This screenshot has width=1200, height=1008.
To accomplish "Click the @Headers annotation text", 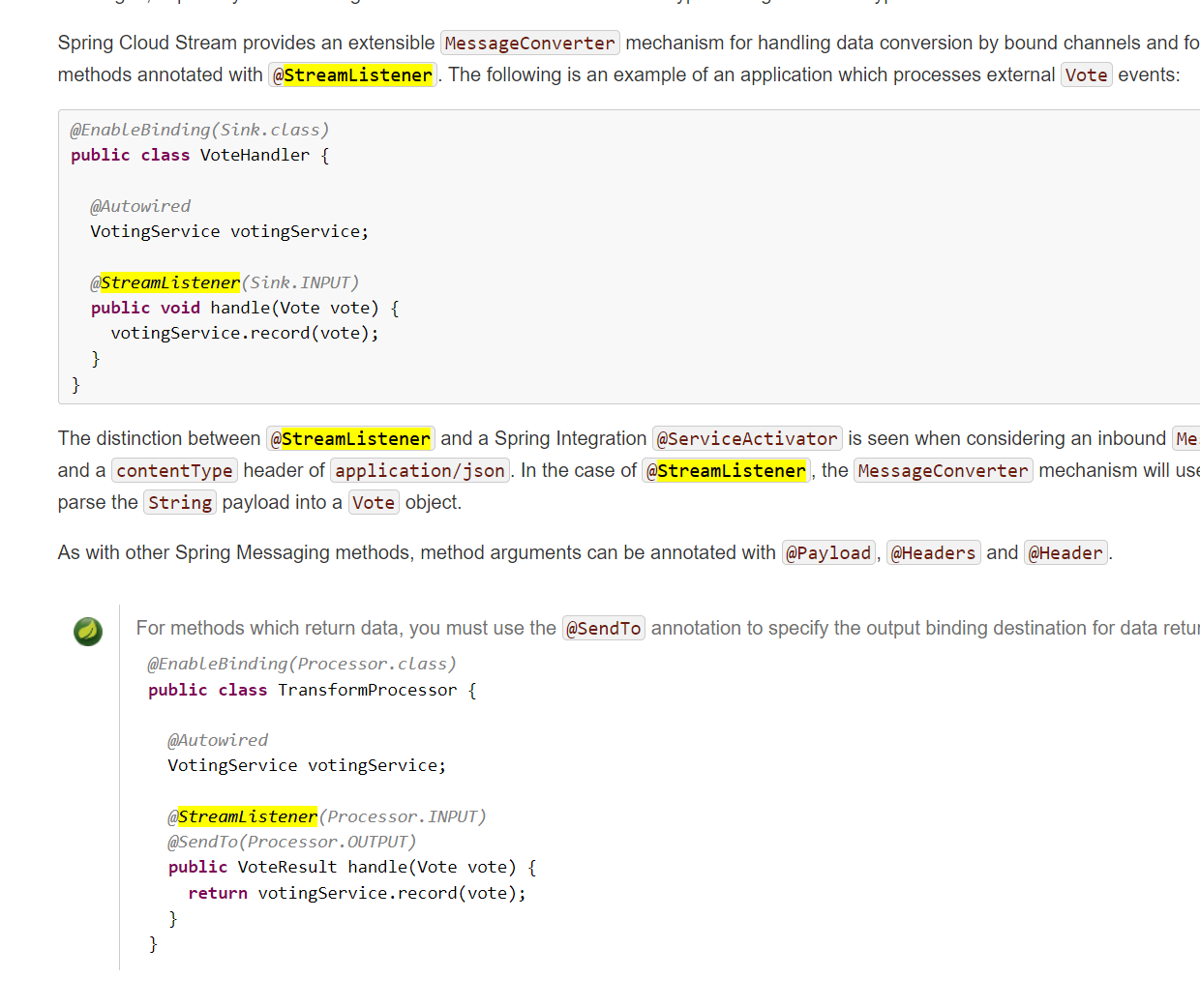I will [x=933, y=552].
